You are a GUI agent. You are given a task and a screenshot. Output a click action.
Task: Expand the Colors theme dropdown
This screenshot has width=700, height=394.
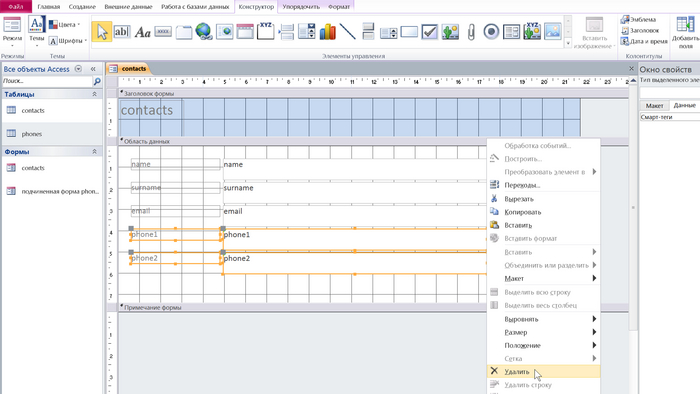(x=65, y=25)
